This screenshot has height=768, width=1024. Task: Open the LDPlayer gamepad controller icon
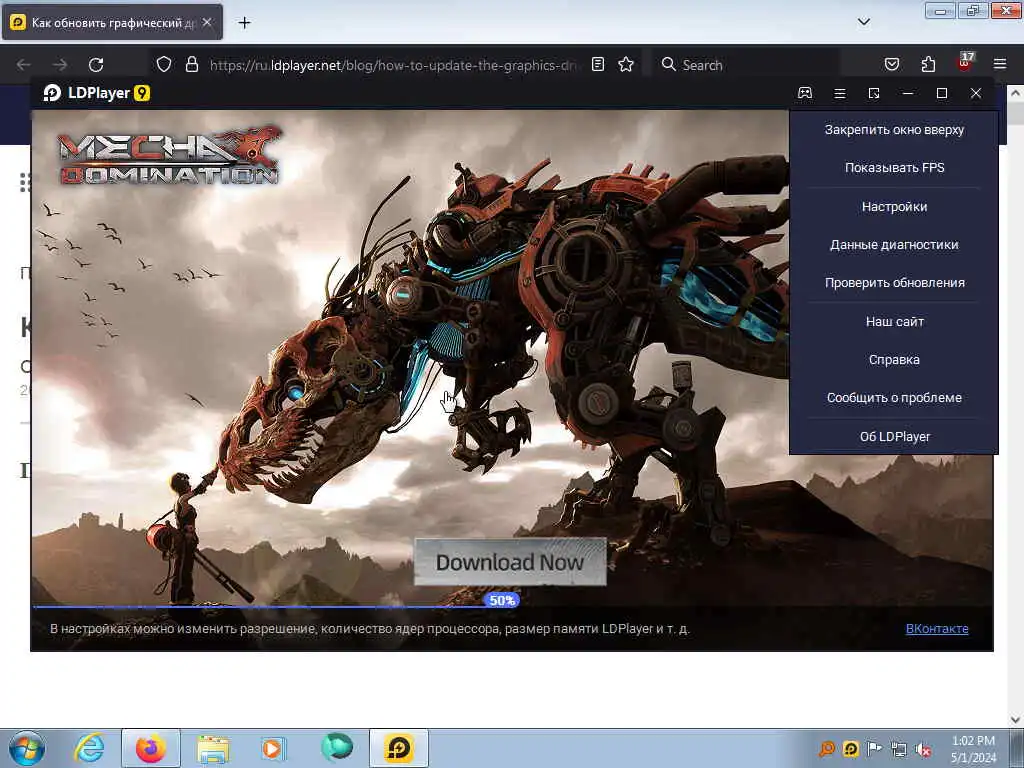pyautogui.click(x=805, y=93)
